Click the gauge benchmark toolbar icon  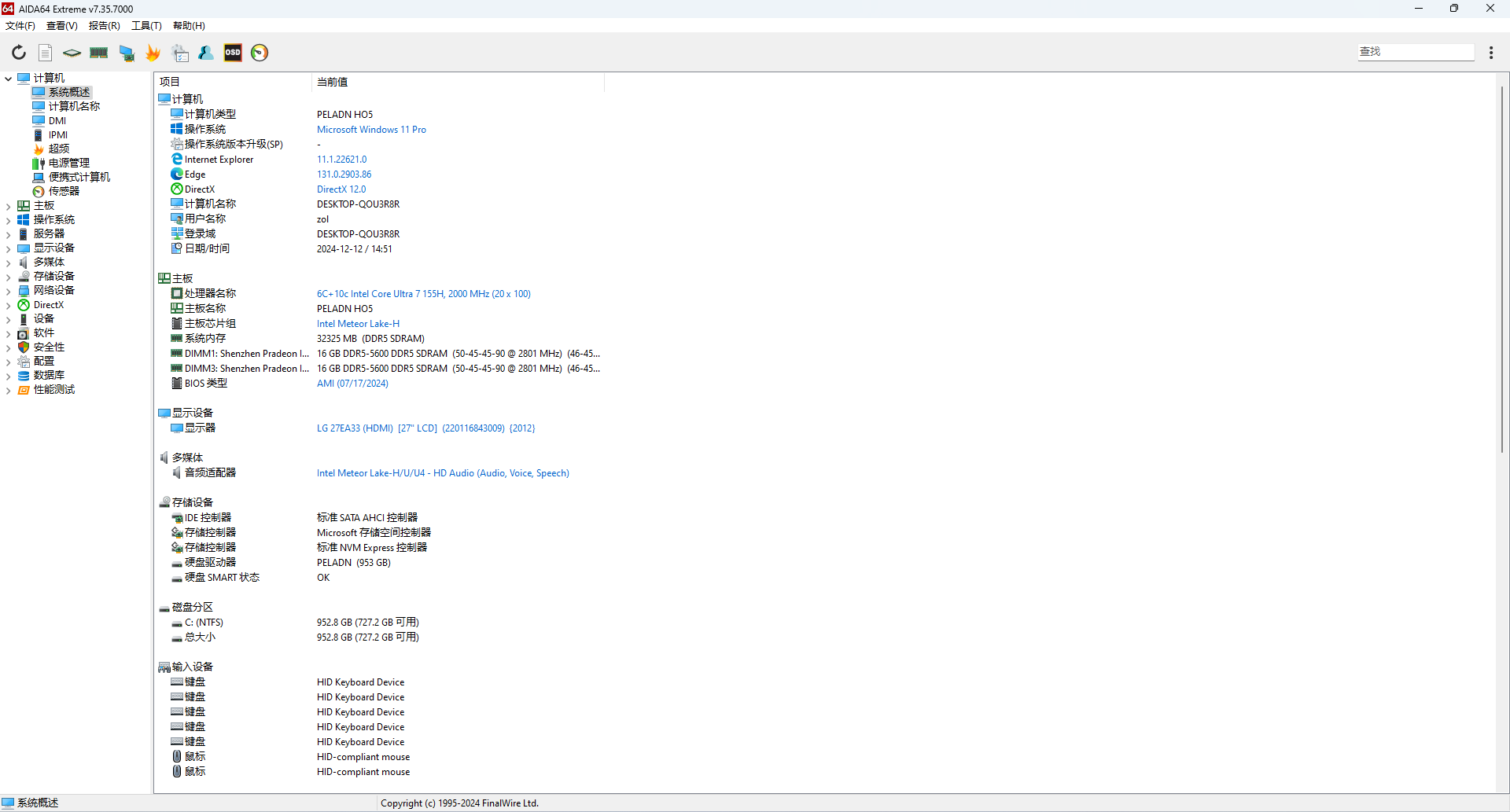260,53
